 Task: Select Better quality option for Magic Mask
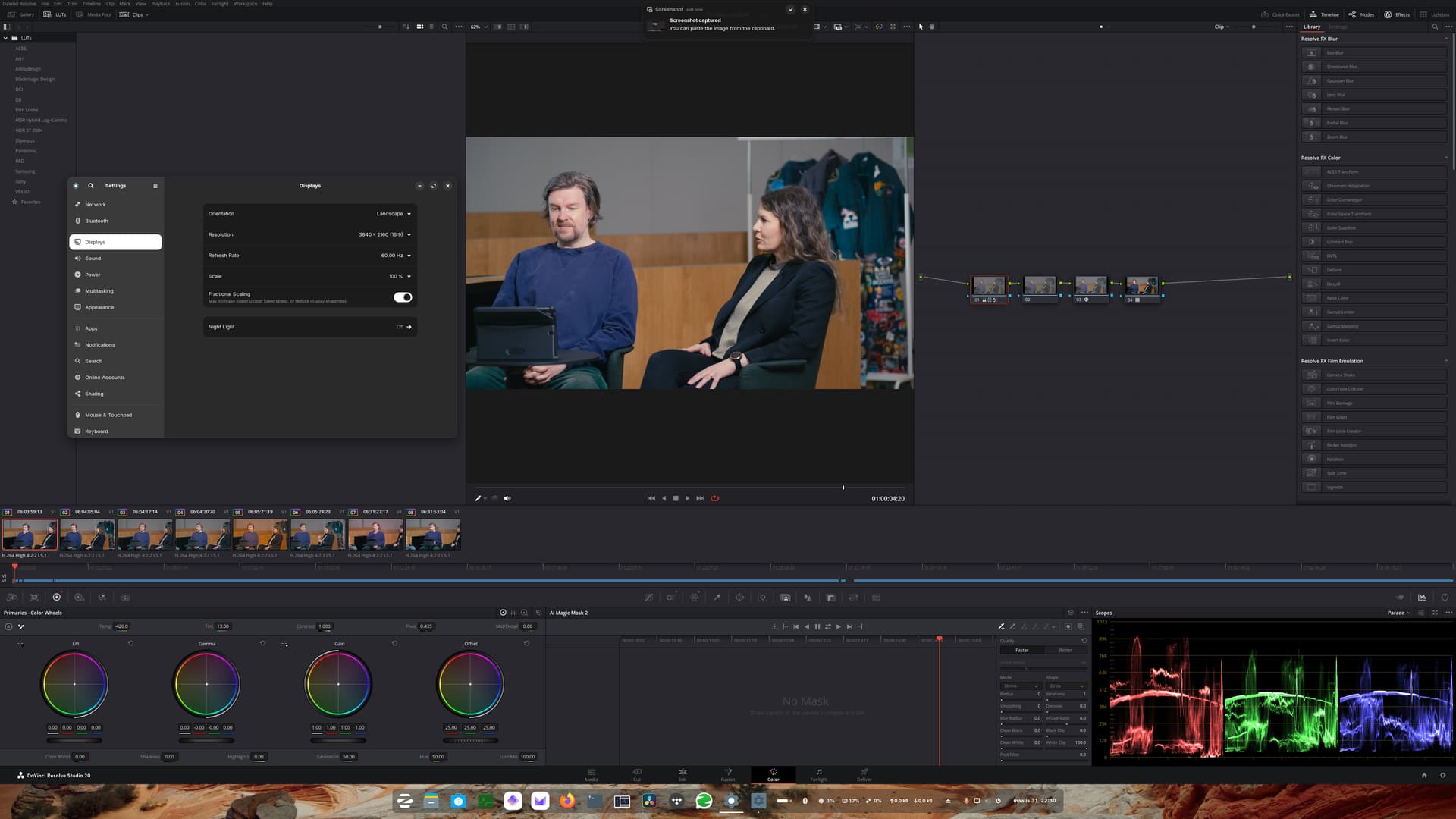(x=1065, y=650)
